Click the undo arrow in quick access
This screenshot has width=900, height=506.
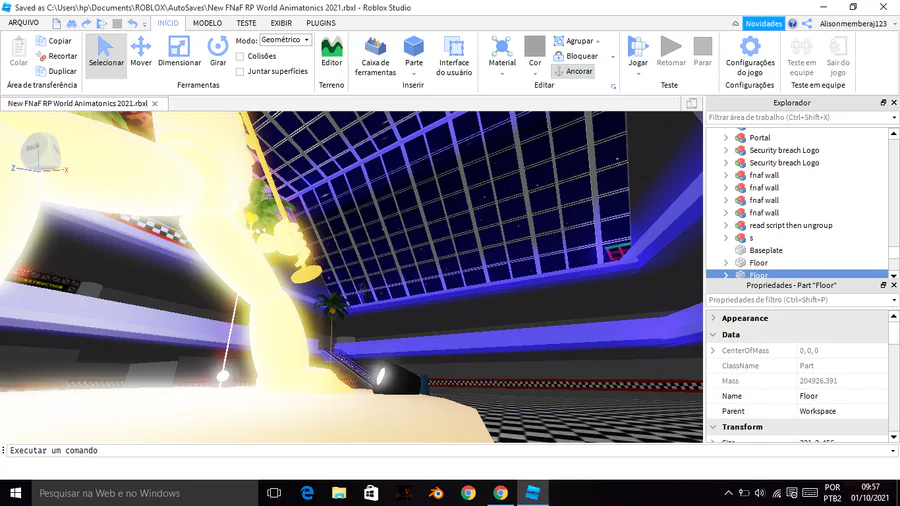(133, 24)
